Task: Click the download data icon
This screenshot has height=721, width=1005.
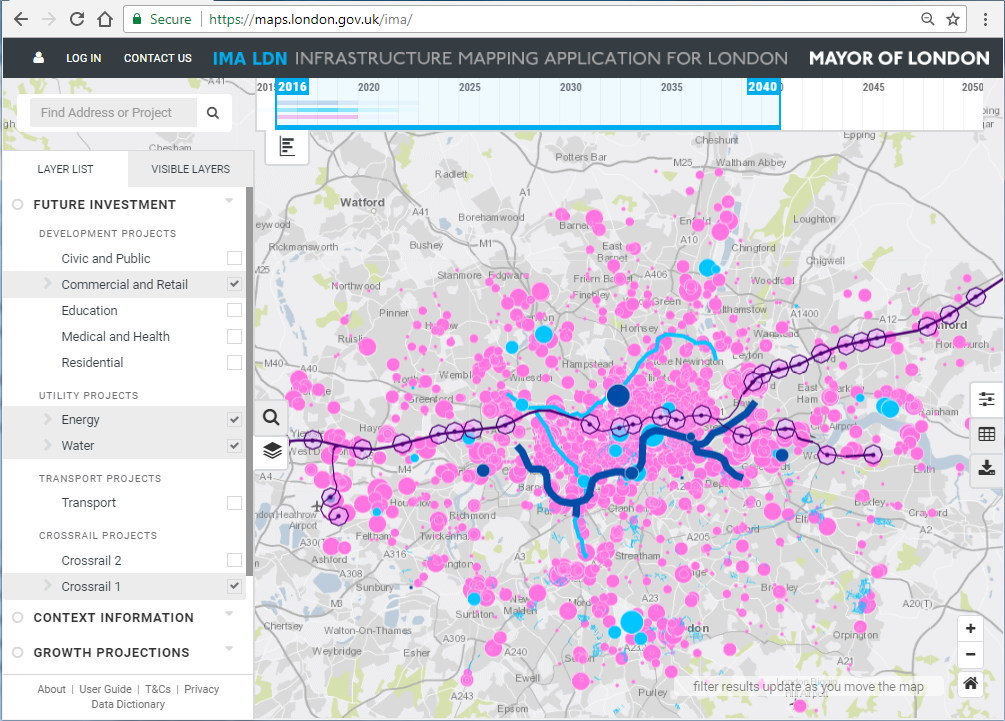Action: pyautogui.click(x=986, y=467)
